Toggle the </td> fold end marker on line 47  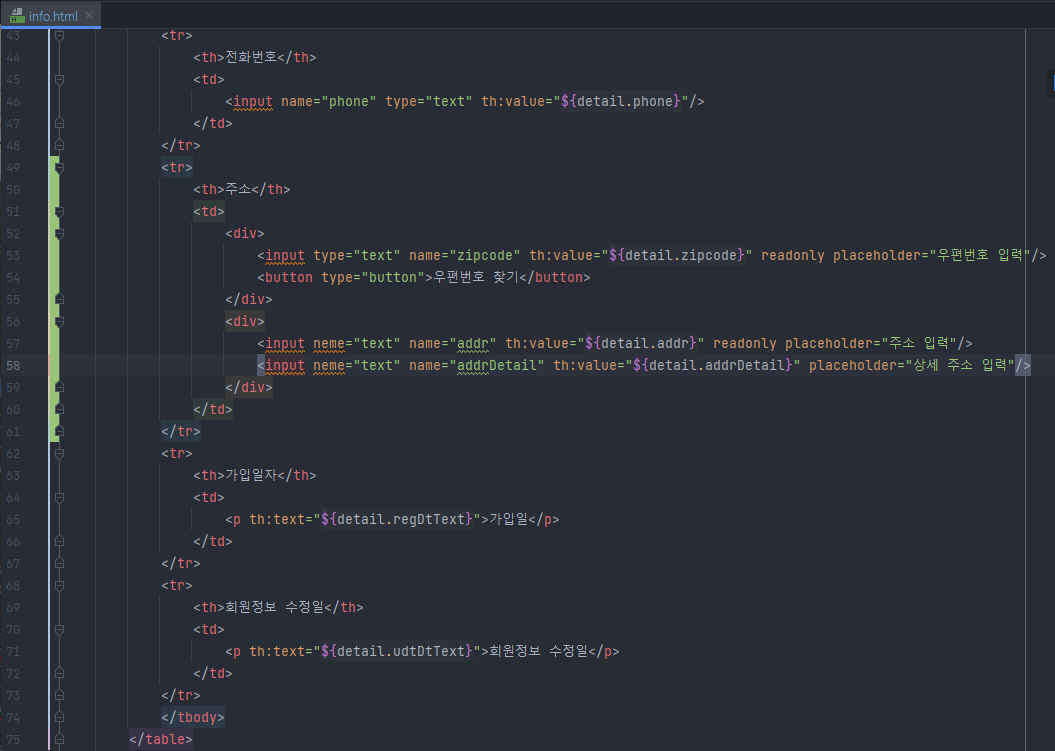coord(59,123)
